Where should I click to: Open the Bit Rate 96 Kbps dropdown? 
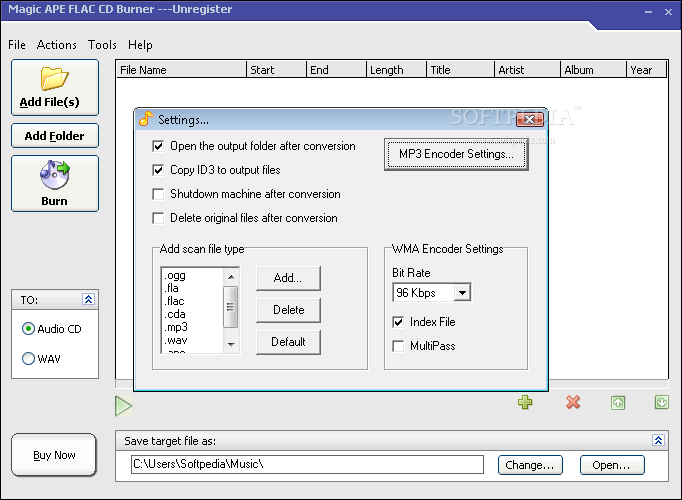[462, 293]
